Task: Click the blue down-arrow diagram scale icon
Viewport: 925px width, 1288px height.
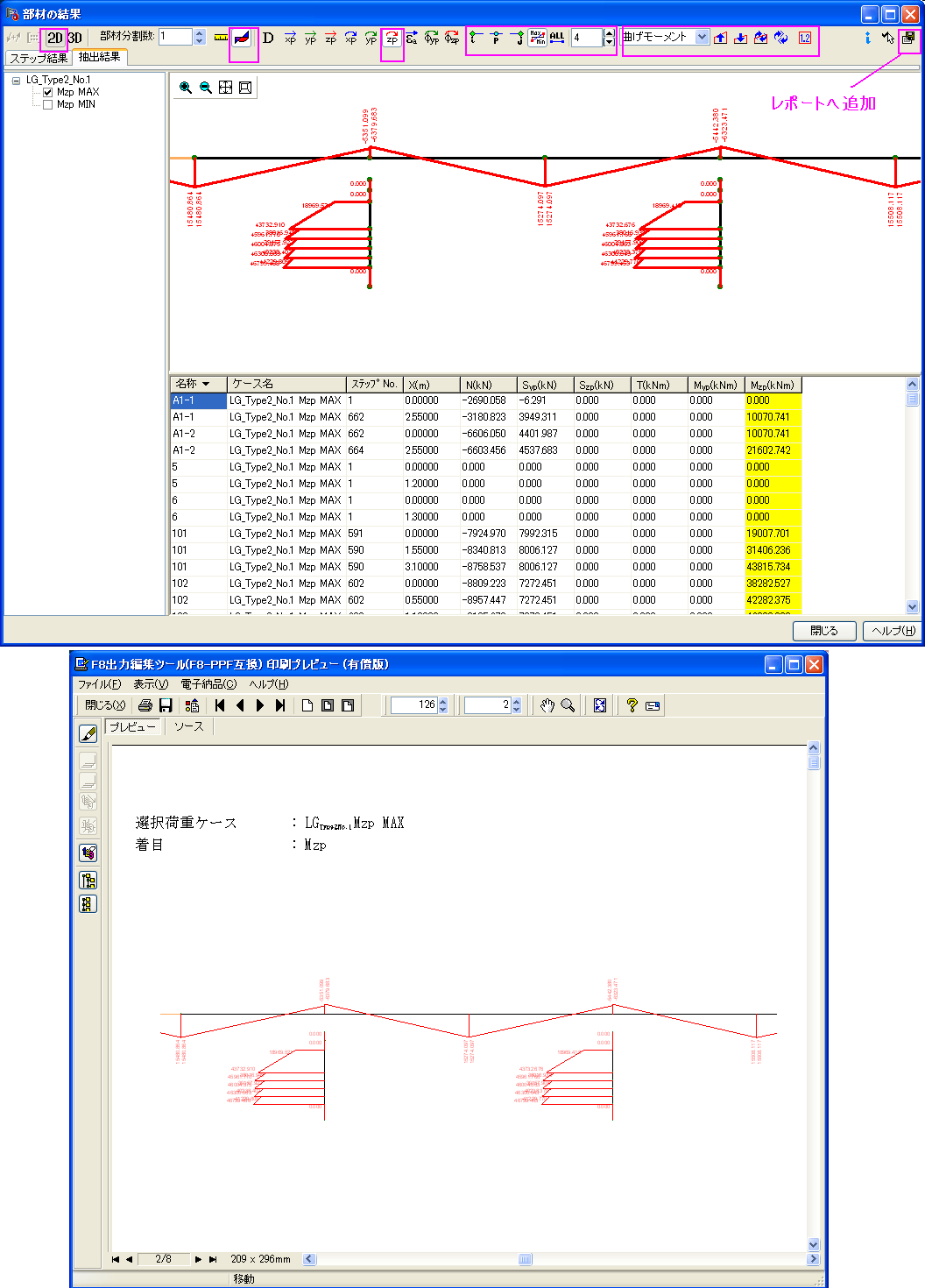Action: click(x=740, y=38)
